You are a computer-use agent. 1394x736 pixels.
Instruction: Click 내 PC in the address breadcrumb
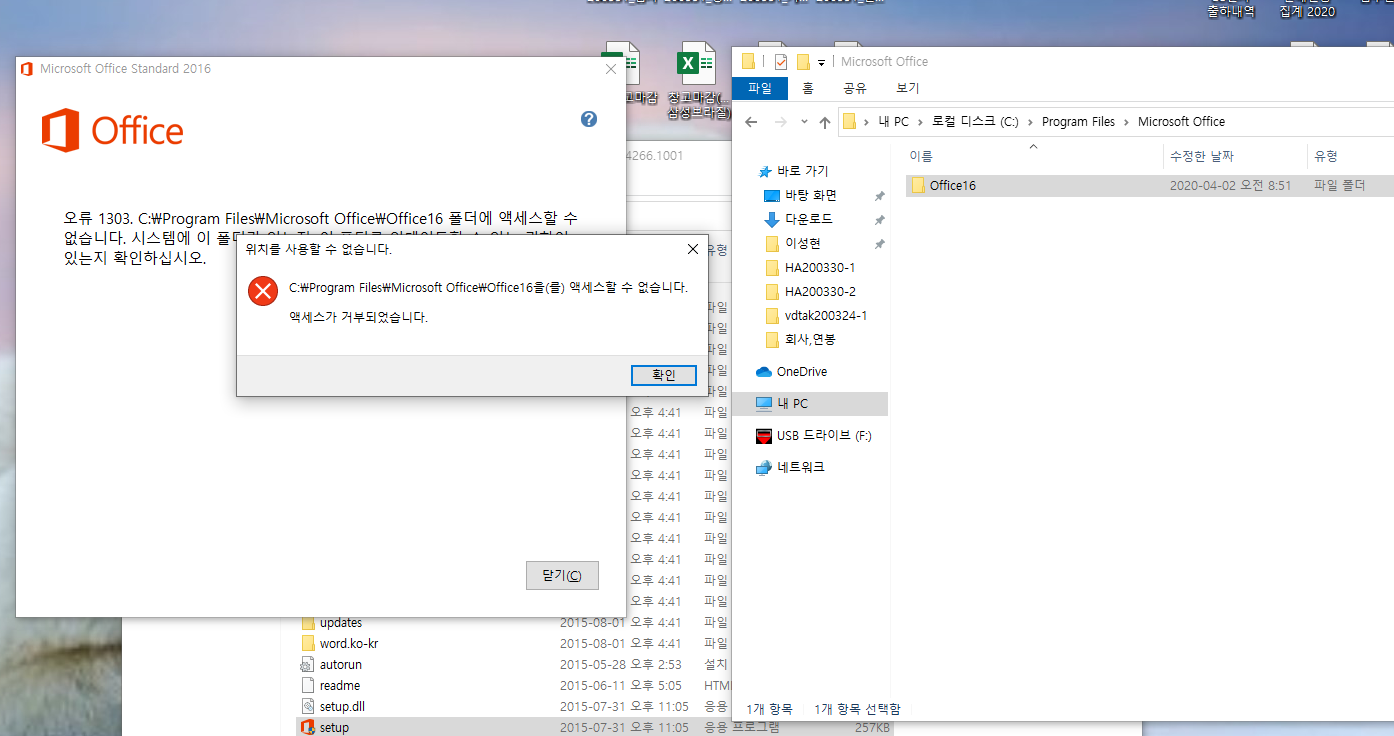click(893, 122)
